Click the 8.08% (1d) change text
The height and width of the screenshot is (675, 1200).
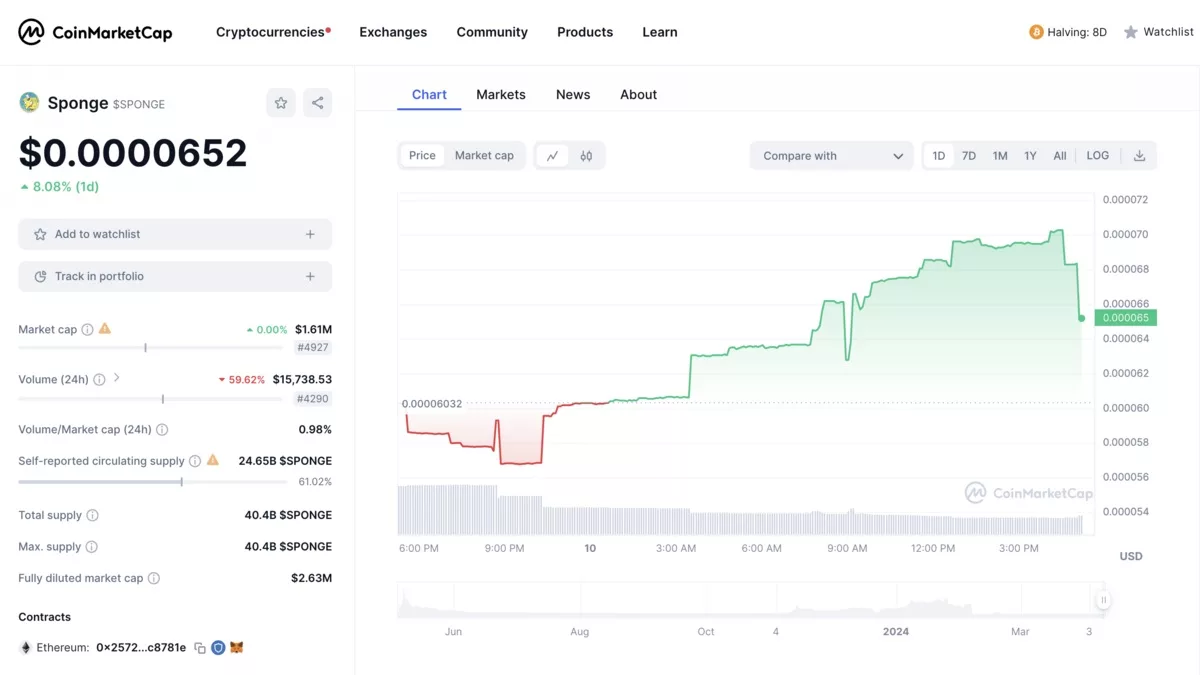click(x=59, y=187)
